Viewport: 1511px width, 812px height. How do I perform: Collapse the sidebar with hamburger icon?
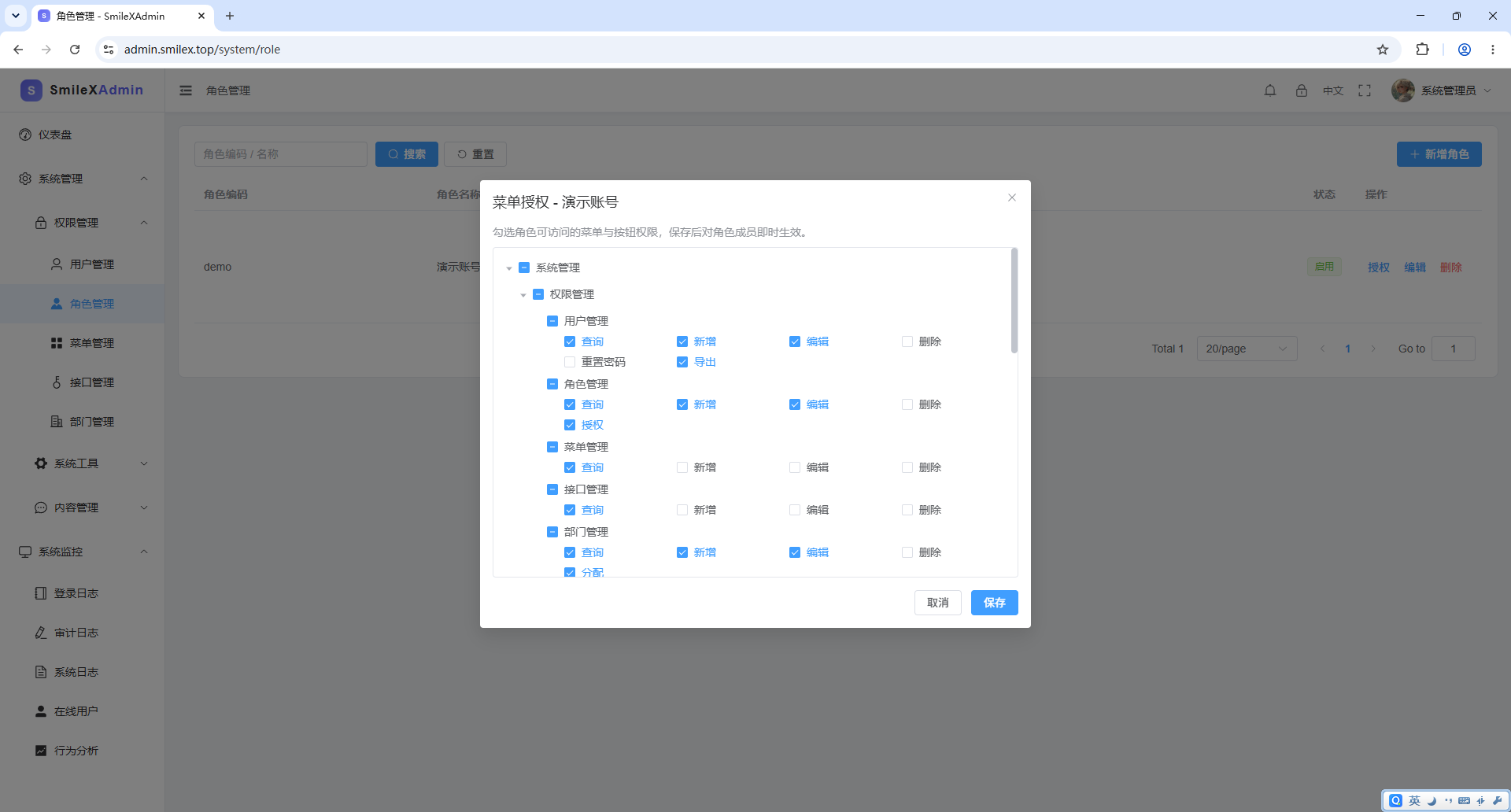point(186,90)
